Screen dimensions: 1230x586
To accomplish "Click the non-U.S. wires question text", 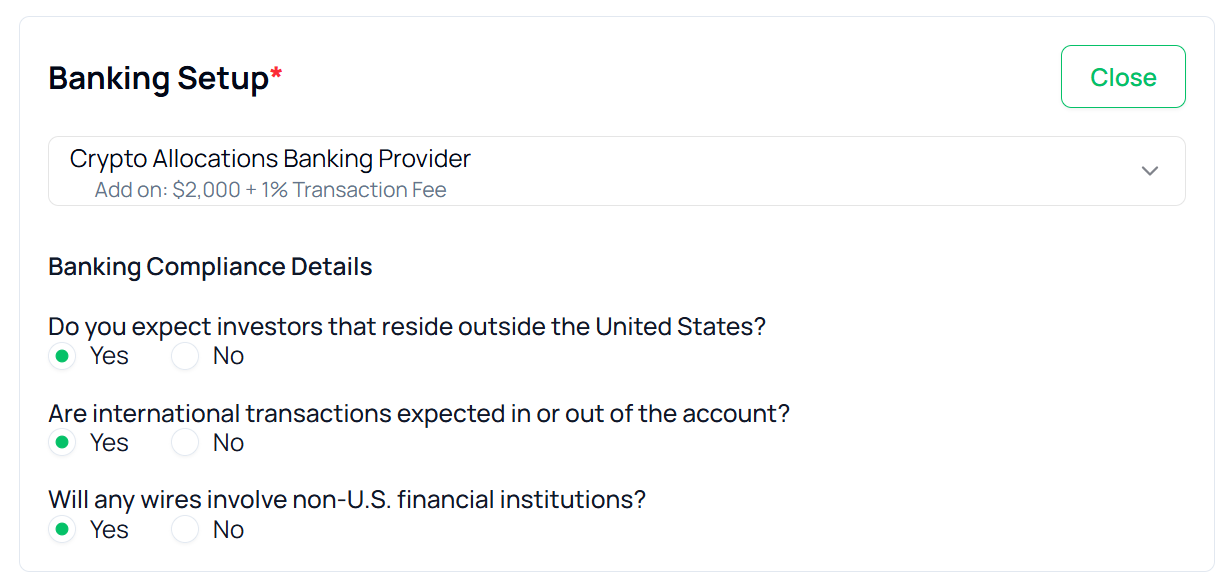I will click(347, 500).
